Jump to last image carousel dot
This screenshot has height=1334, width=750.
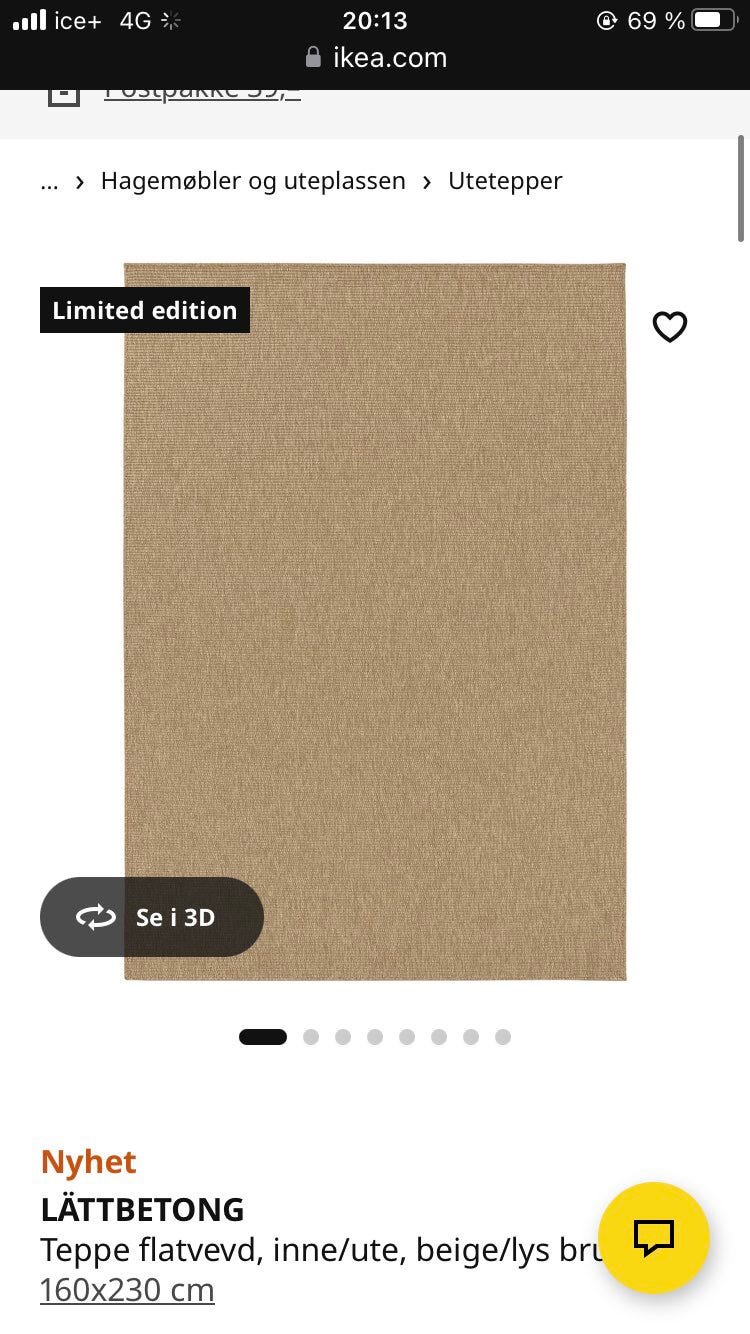[x=503, y=1037]
